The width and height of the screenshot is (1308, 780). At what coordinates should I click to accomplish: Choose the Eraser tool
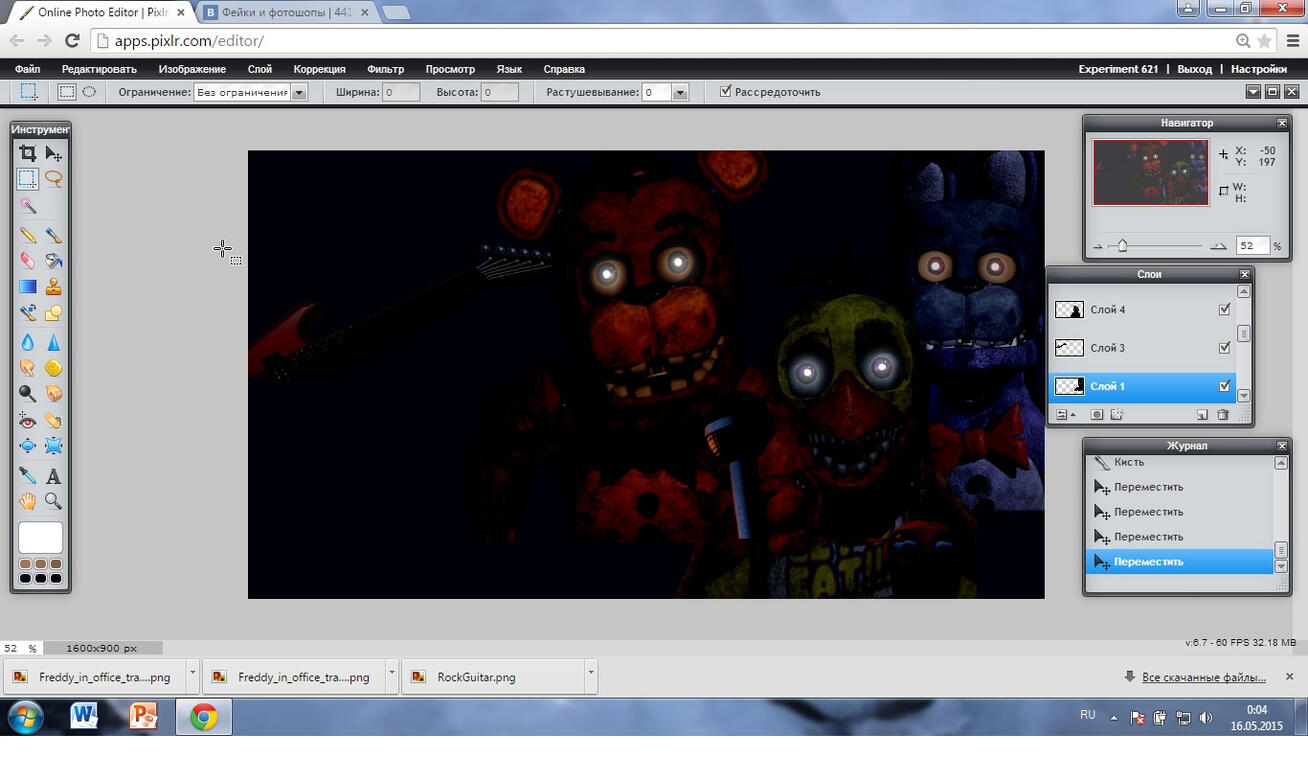click(28, 260)
